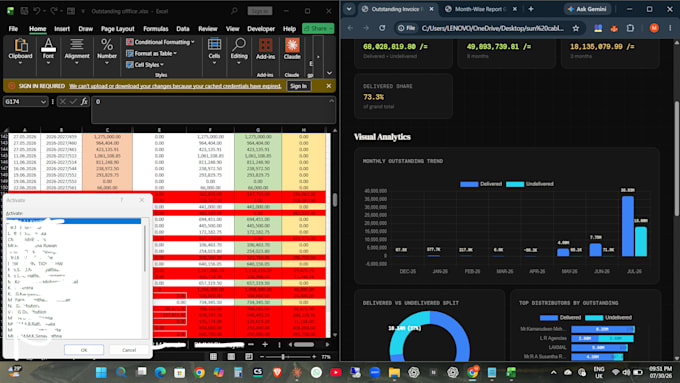Open WhatsApp from the taskbar
The height and width of the screenshot is (383, 680).
click(x=316, y=372)
